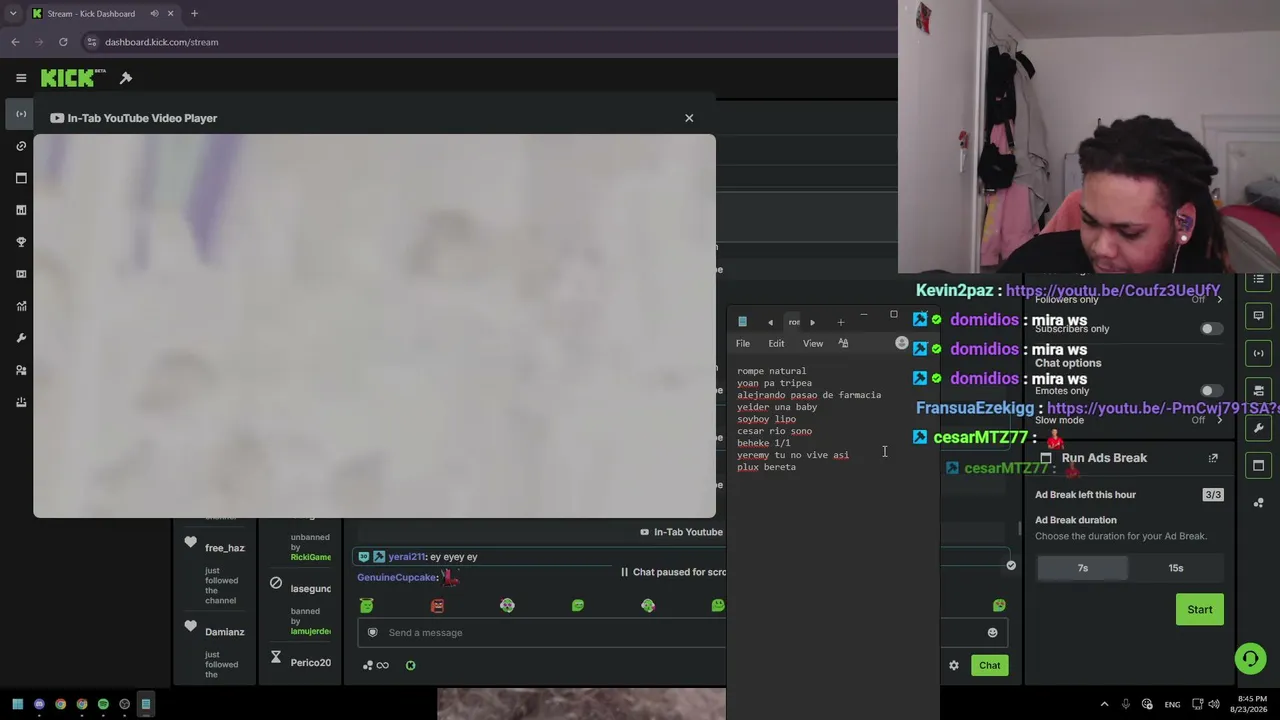1280x720 pixels.
Task: Click the In-Tab YouTube video preview
Action: (x=374, y=326)
